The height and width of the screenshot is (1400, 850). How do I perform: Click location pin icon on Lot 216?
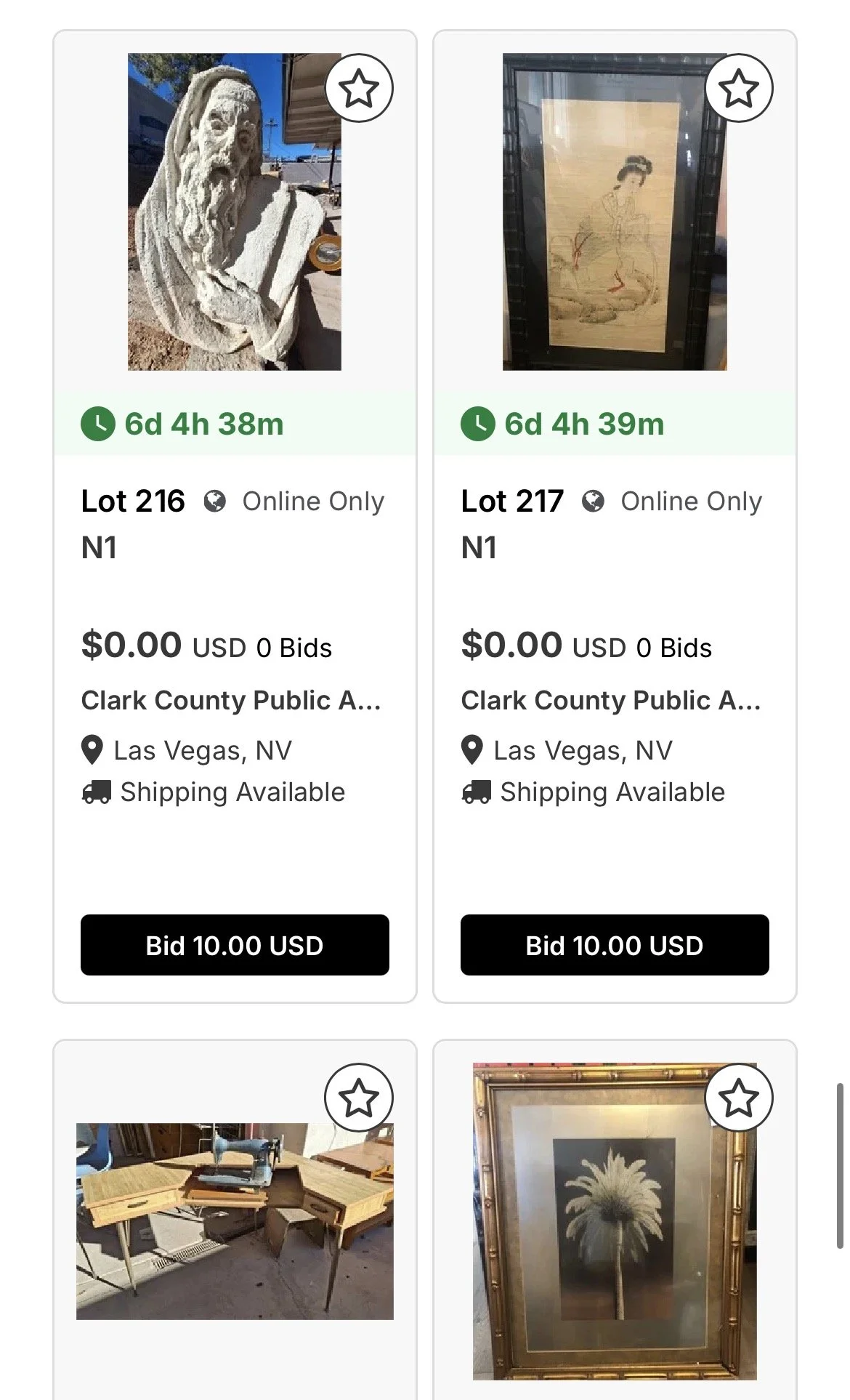coord(92,750)
